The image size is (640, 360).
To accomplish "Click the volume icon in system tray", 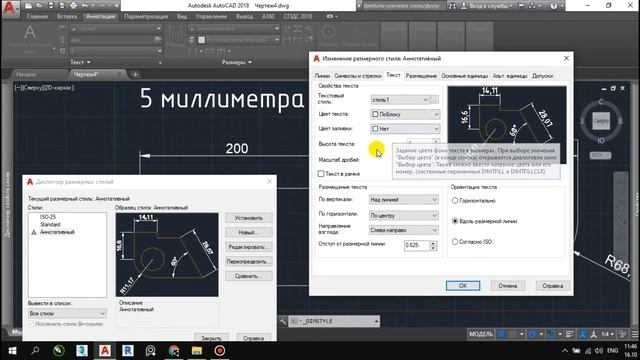I will click(599, 351).
